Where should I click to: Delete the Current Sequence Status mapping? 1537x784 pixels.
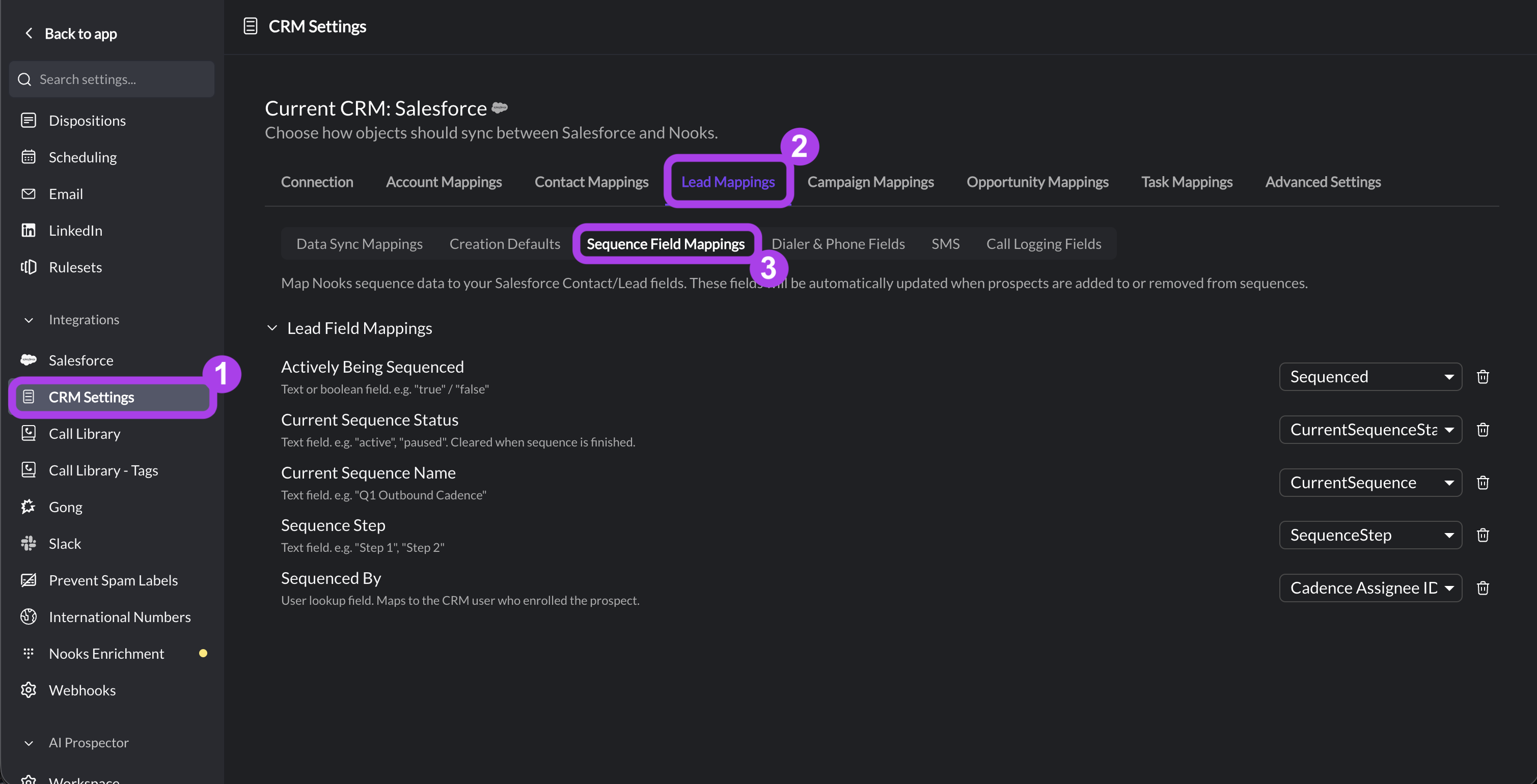(x=1483, y=430)
